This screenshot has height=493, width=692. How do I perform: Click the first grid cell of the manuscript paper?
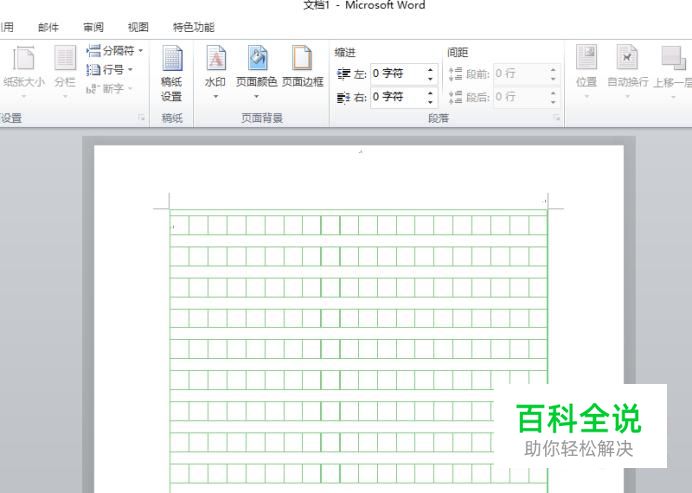tap(179, 225)
